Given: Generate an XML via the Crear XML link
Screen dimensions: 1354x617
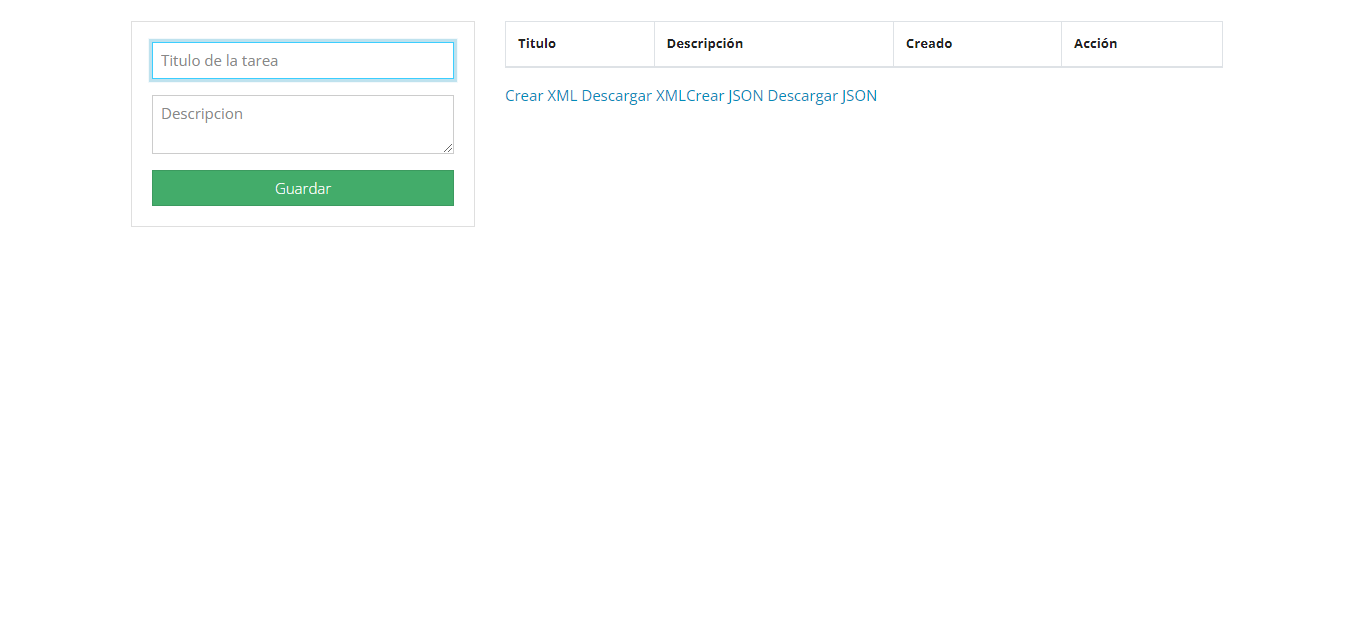Looking at the screenshot, I should tap(540, 95).
